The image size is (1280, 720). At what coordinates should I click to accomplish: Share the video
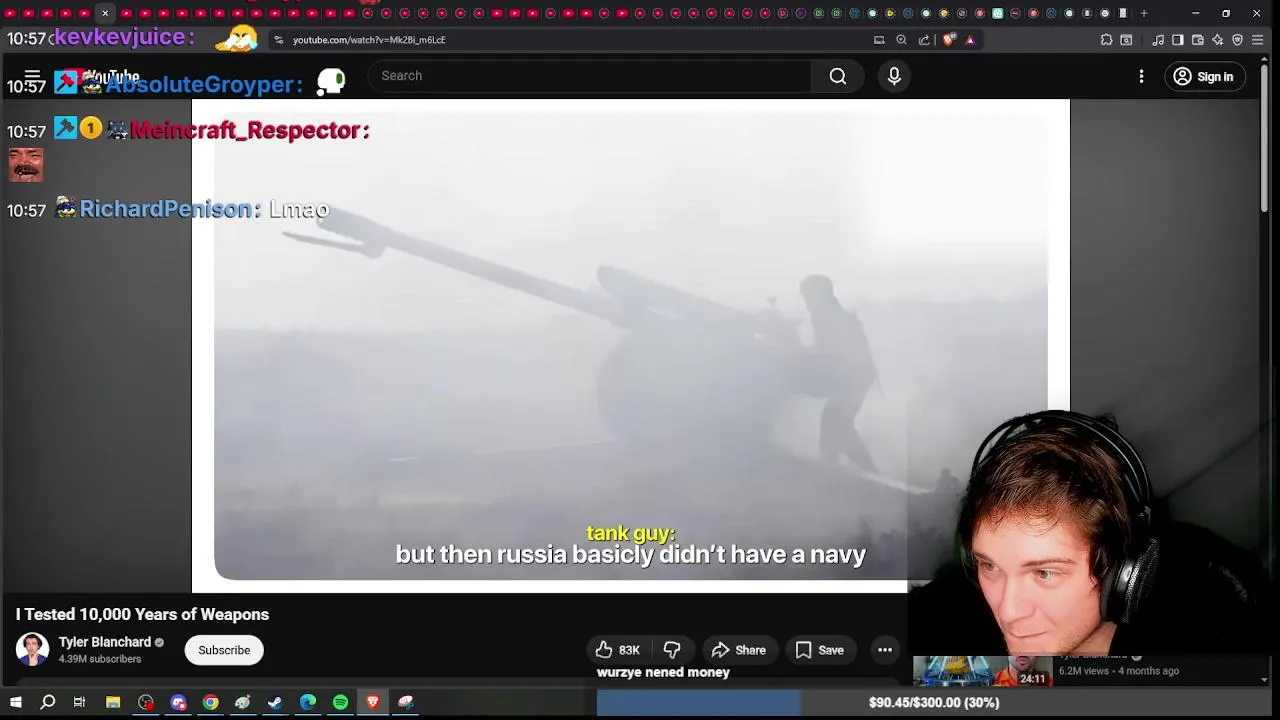click(739, 650)
